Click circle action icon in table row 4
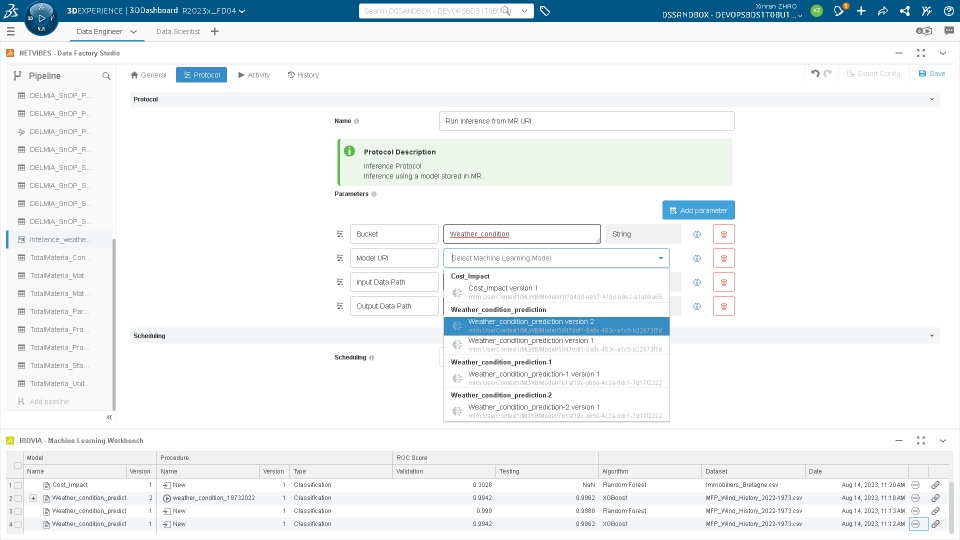Screen dimensions: 960x540 coord(915,524)
